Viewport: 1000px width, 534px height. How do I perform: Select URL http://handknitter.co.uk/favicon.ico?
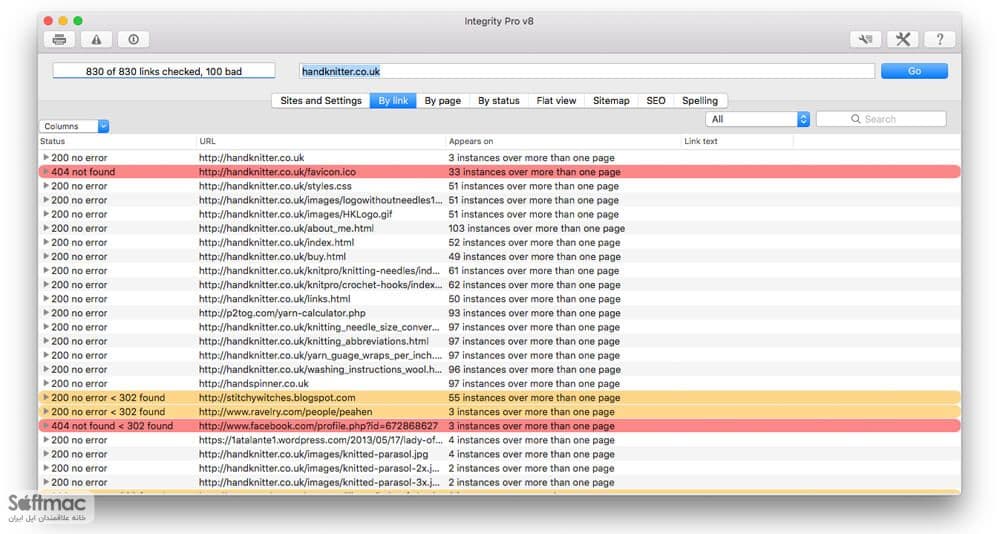(277, 172)
